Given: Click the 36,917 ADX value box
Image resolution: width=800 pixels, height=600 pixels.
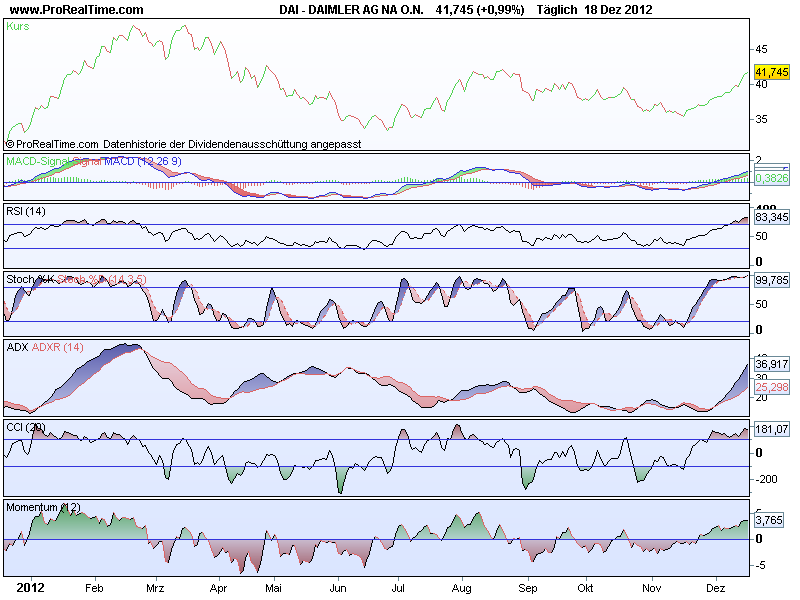Looking at the screenshot, I should pyautogui.click(x=771, y=364).
